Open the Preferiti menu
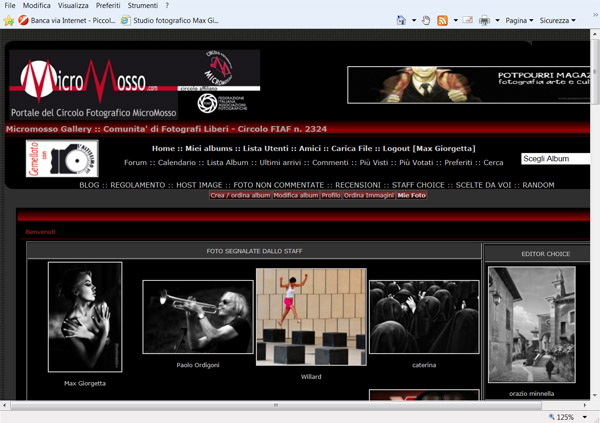 [108, 5]
